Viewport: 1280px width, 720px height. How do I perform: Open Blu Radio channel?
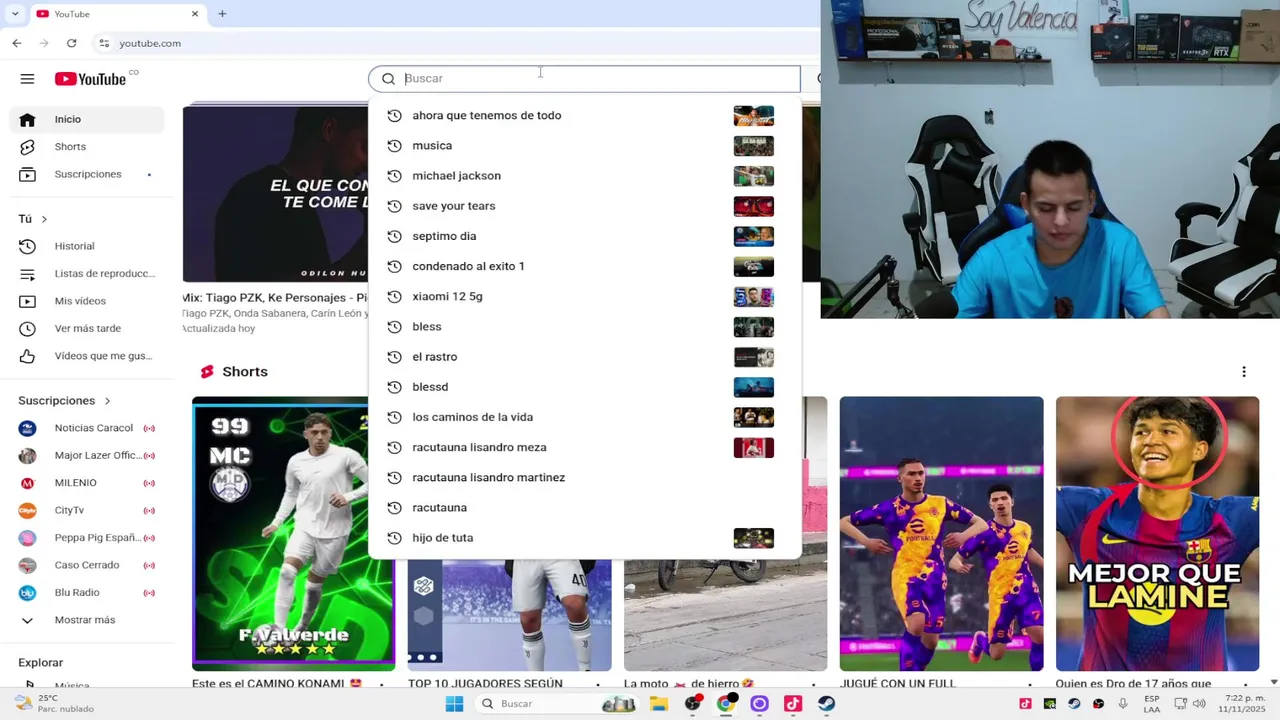coord(88,593)
